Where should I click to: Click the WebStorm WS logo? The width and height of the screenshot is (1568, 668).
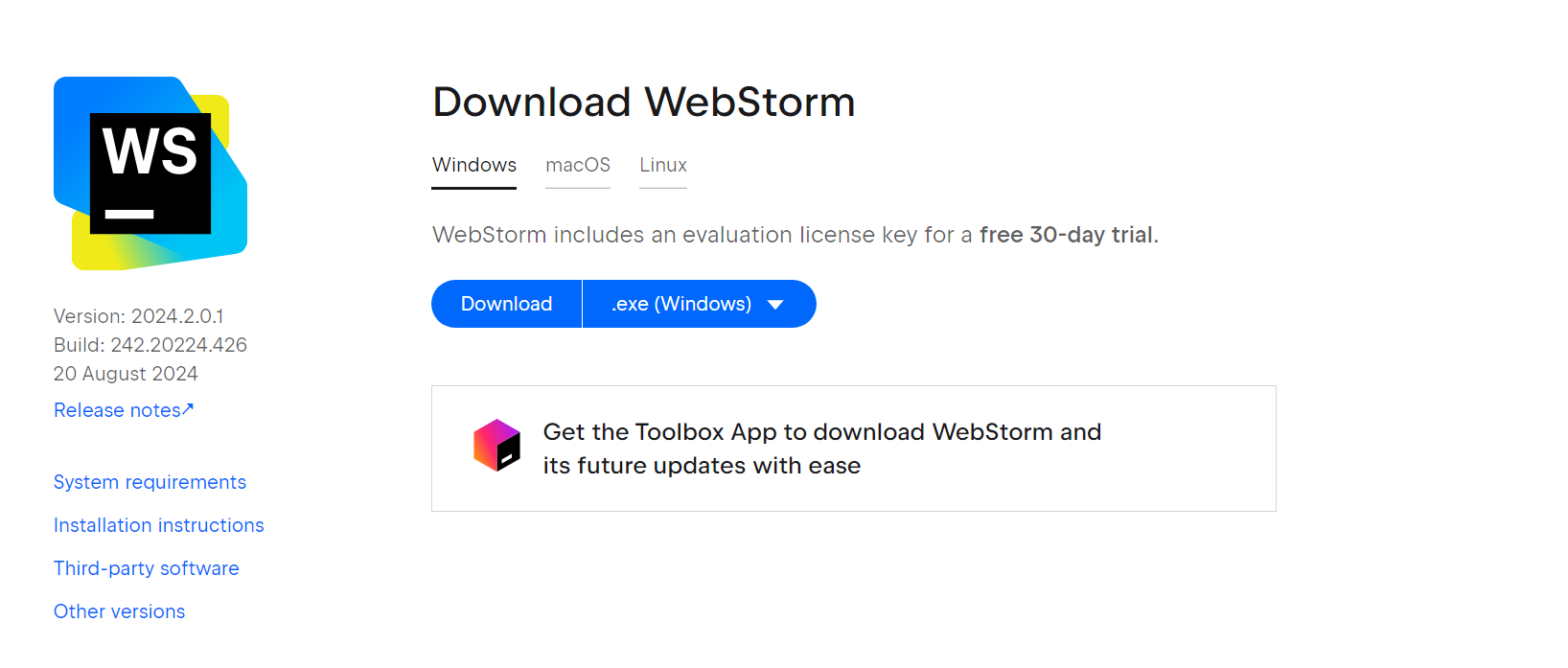point(150,173)
